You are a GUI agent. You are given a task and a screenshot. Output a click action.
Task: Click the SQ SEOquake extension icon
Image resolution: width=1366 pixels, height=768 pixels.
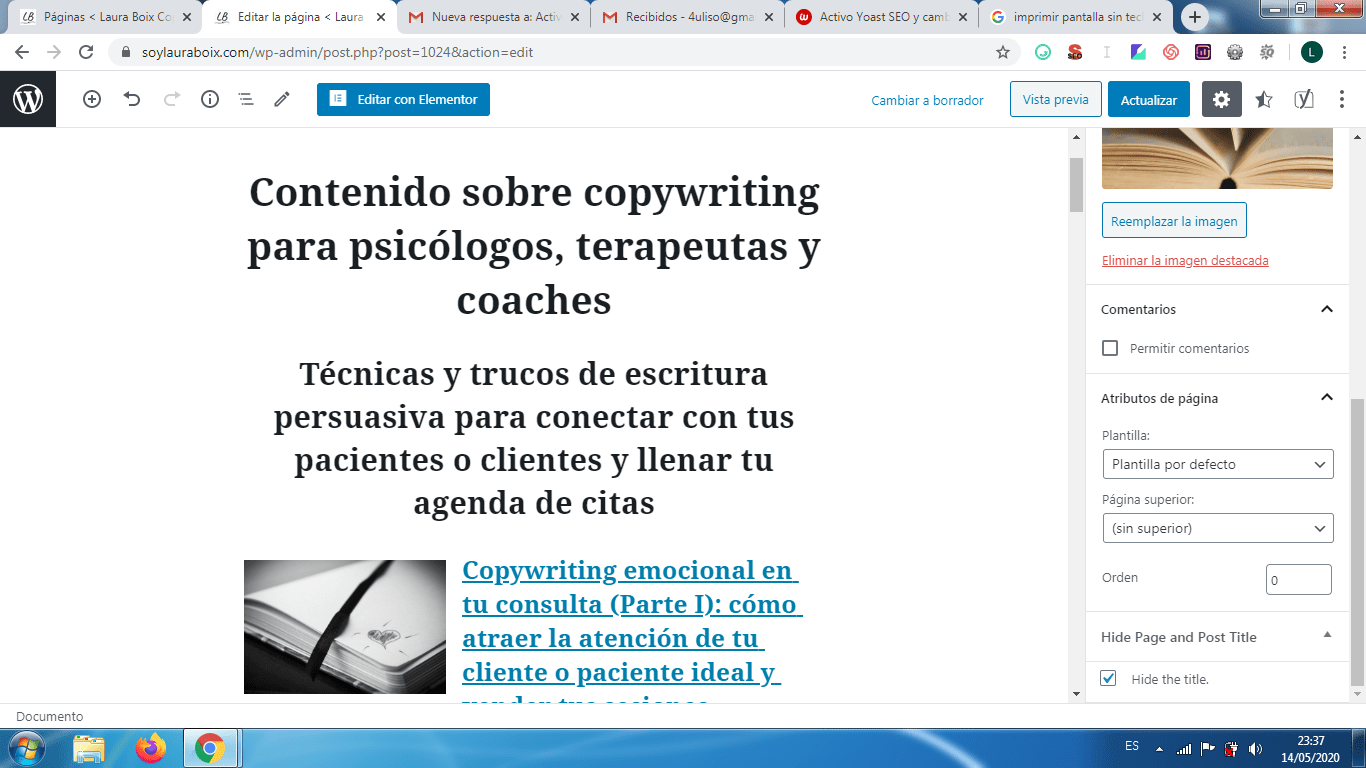[x=1267, y=52]
